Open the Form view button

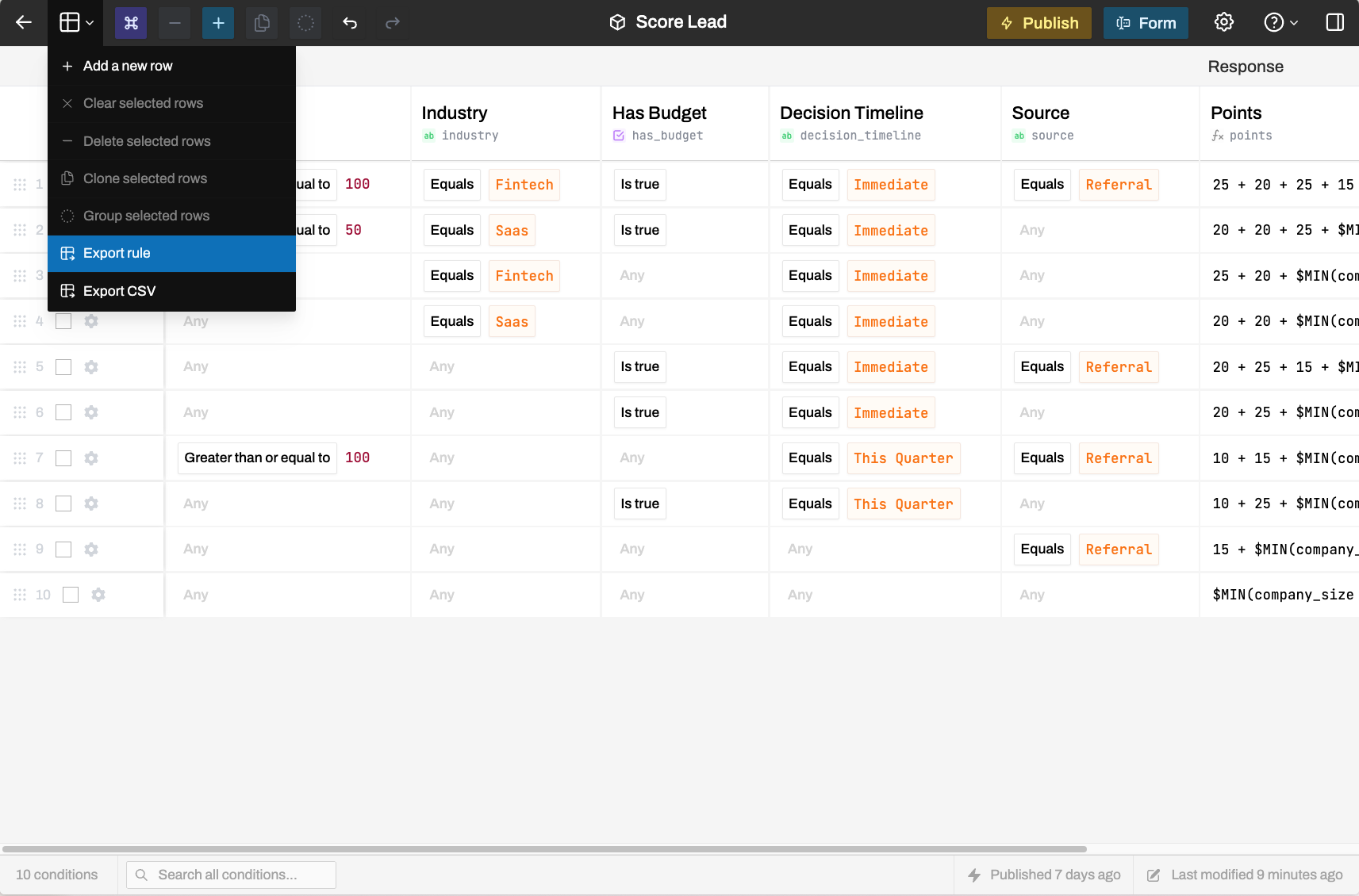point(1146,22)
